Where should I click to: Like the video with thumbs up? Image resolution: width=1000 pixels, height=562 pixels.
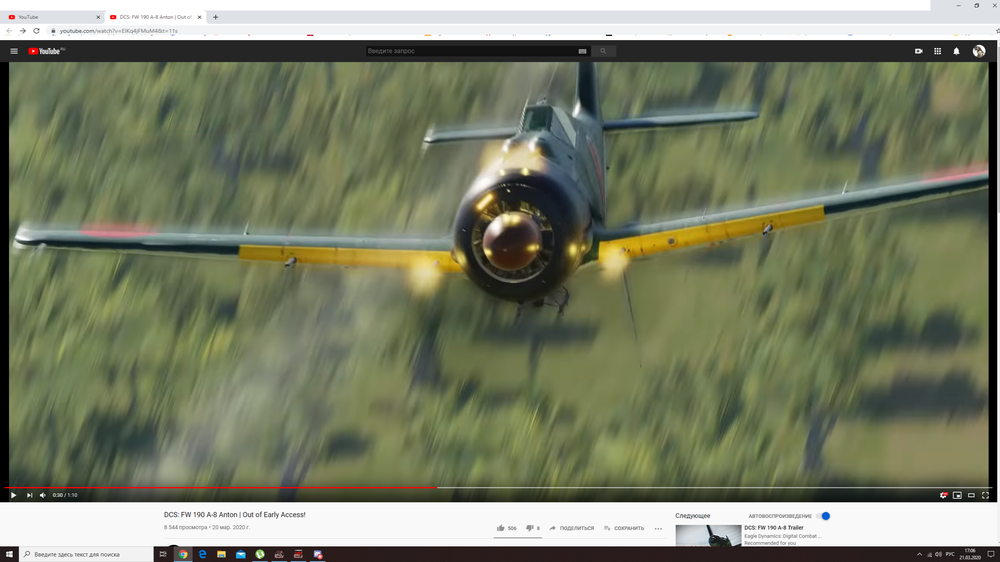click(x=501, y=528)
